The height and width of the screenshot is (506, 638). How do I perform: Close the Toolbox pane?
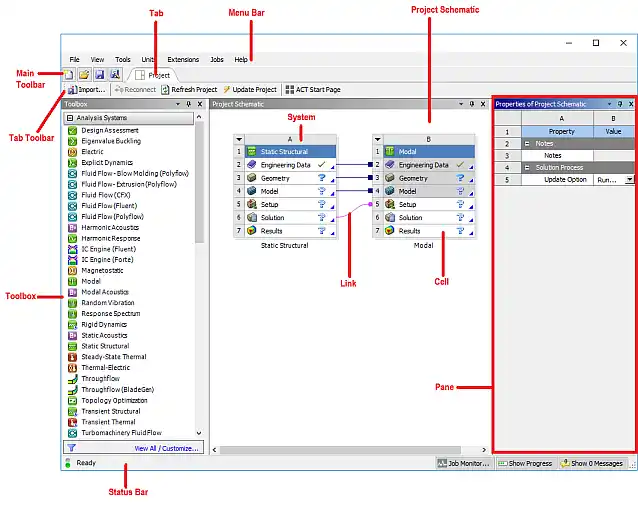(x=200, y=104)
